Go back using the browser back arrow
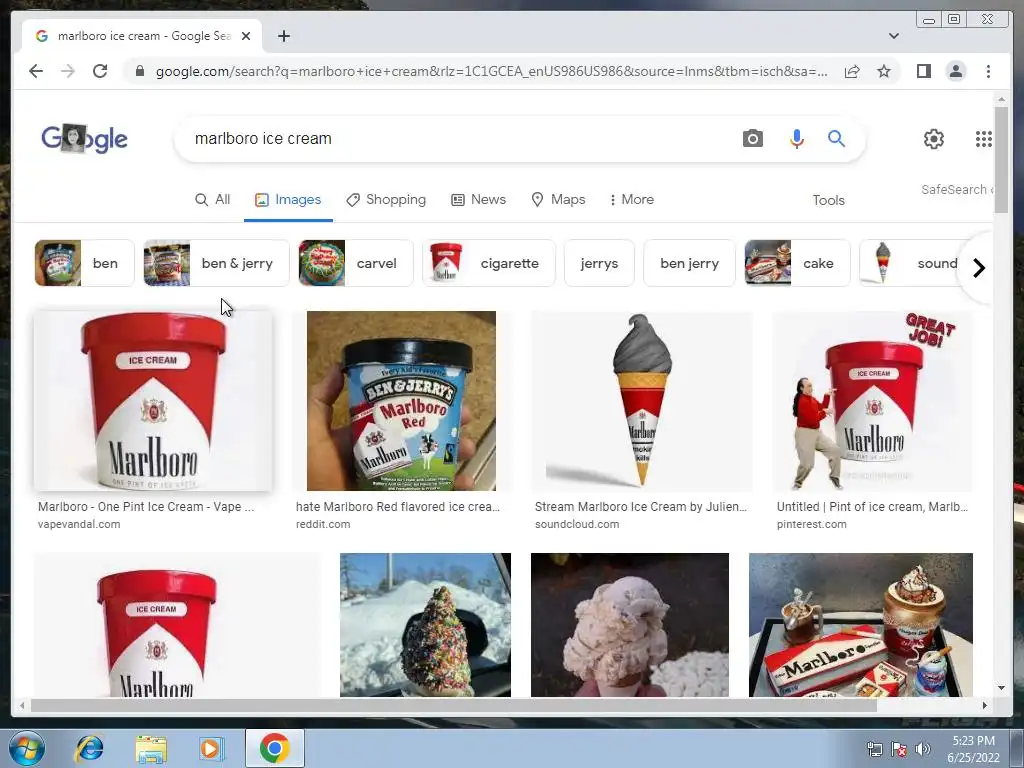Image resolution: width=1024 pixels, height=768 pixels. 36,71
